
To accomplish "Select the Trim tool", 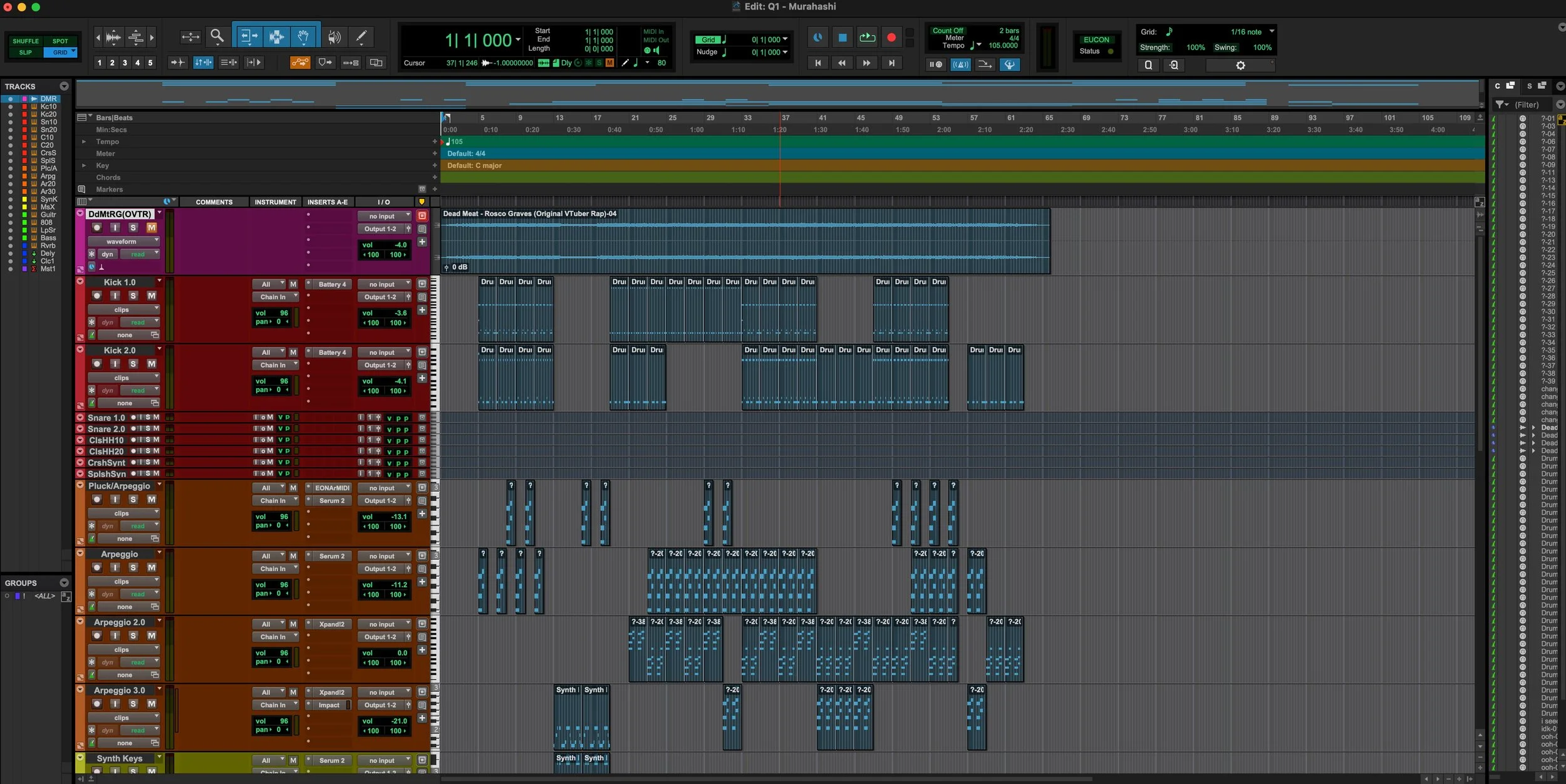I will click(248, 36).
